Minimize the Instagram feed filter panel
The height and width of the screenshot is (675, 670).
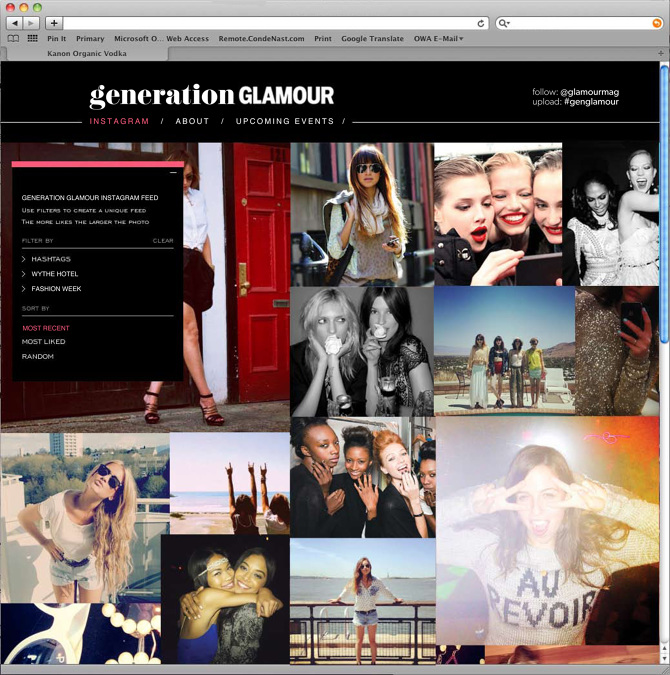pyautogui.click(x=173, y=173)
